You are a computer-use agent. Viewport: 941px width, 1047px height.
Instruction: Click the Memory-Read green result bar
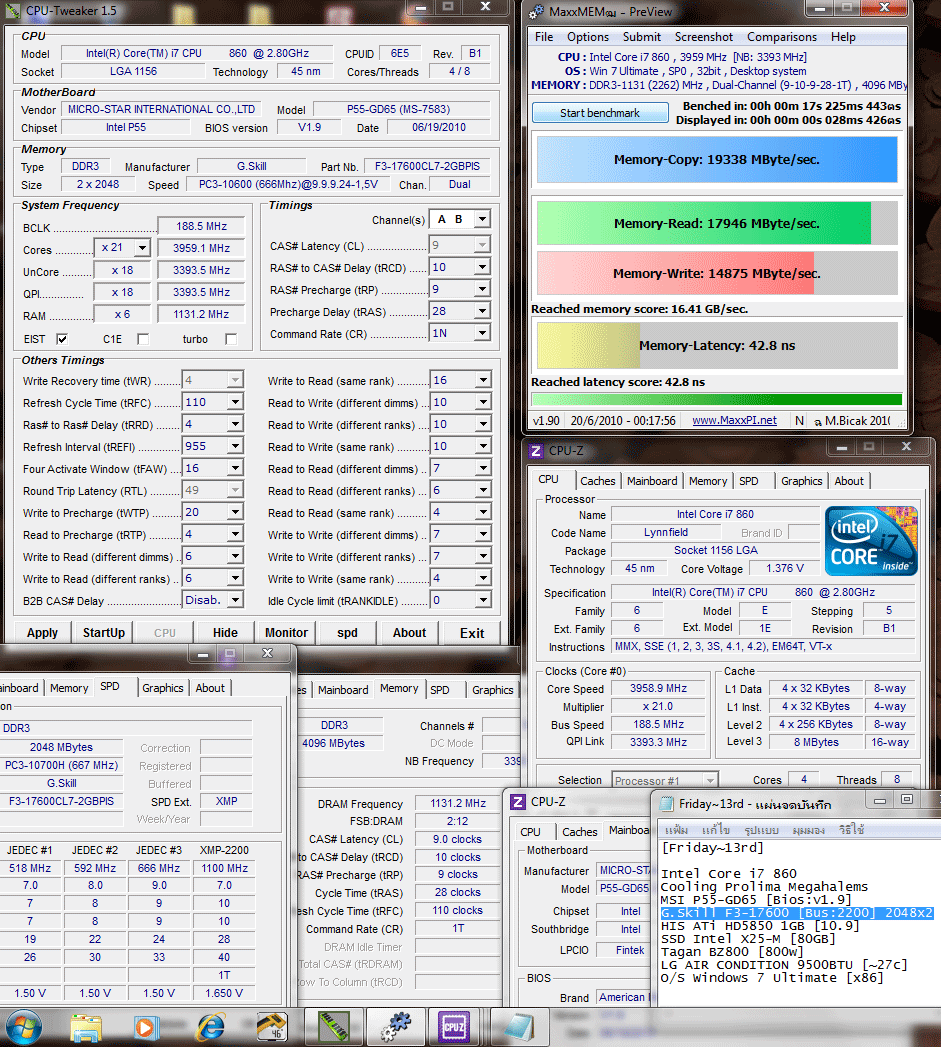point(717,223)
